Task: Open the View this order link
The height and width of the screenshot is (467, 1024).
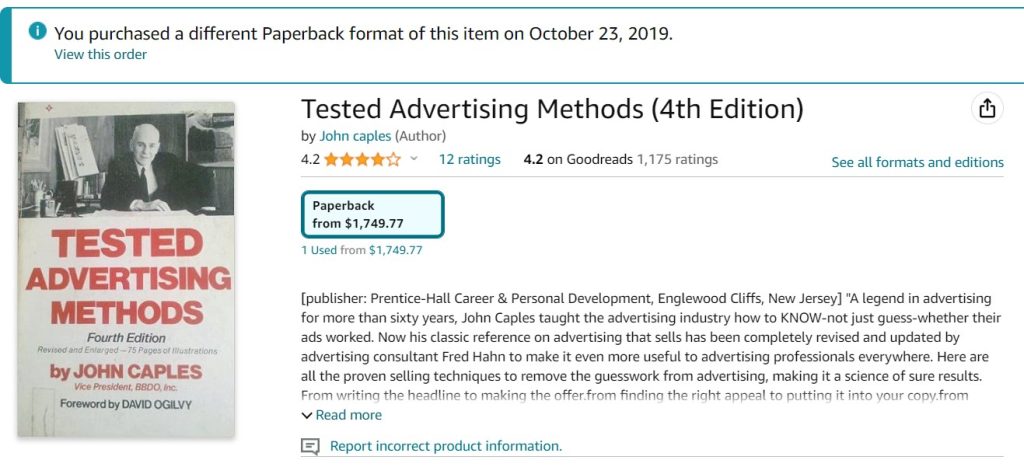Action: tap(100, 54)
